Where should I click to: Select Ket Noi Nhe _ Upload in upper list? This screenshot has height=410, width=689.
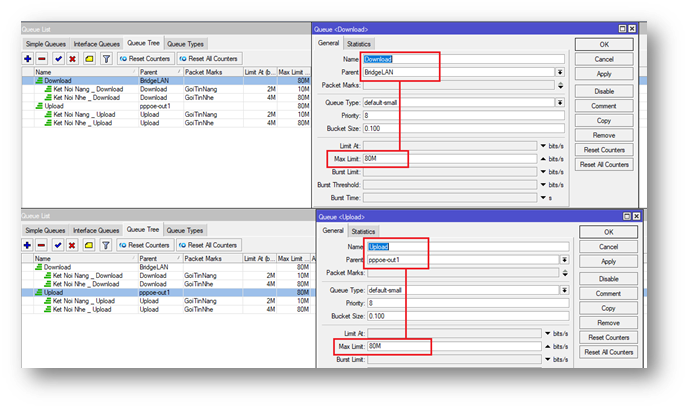166,123
